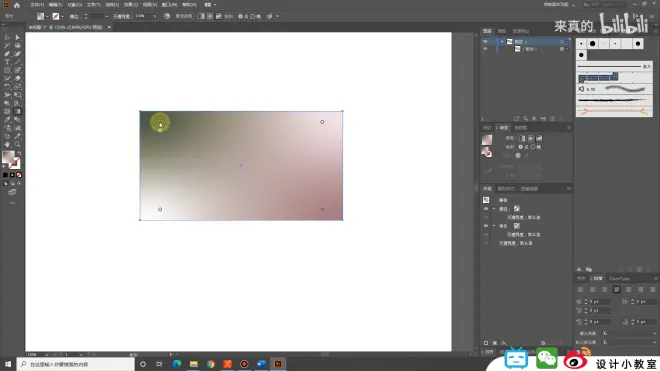Collapse stroke row in Appearance panel
660x371 pixels.
(494, 209)
